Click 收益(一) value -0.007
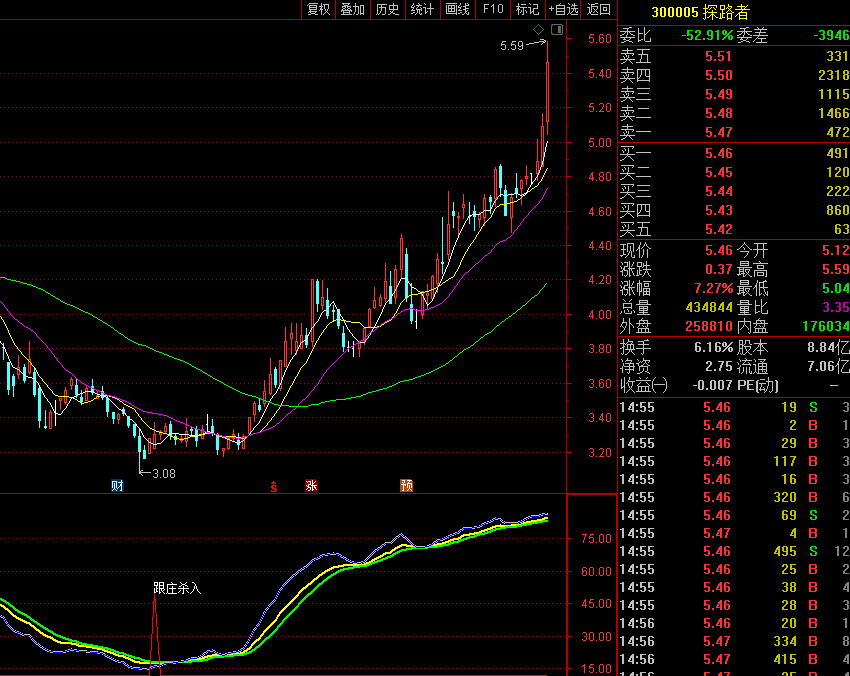This screenshot has height=676, width=850. coord(712,385)
